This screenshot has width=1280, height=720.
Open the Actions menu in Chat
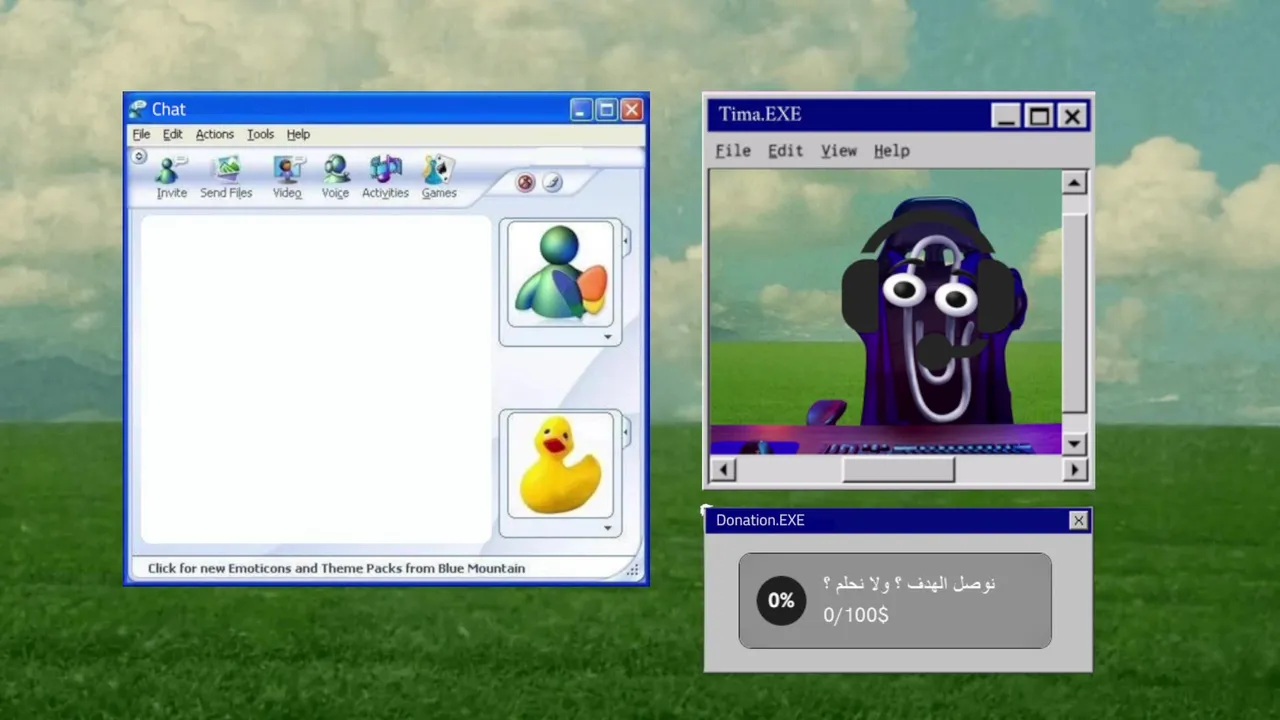click(214, 134)
